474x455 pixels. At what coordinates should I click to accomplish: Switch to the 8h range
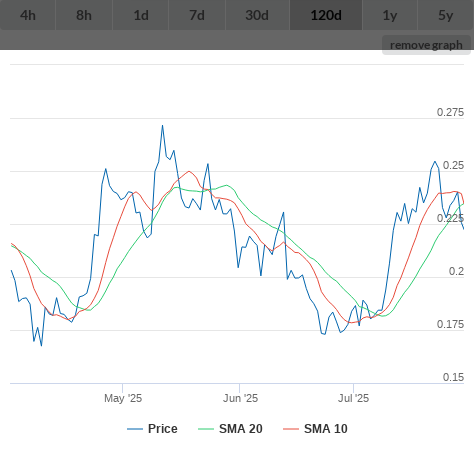click(x=84, y=15)
